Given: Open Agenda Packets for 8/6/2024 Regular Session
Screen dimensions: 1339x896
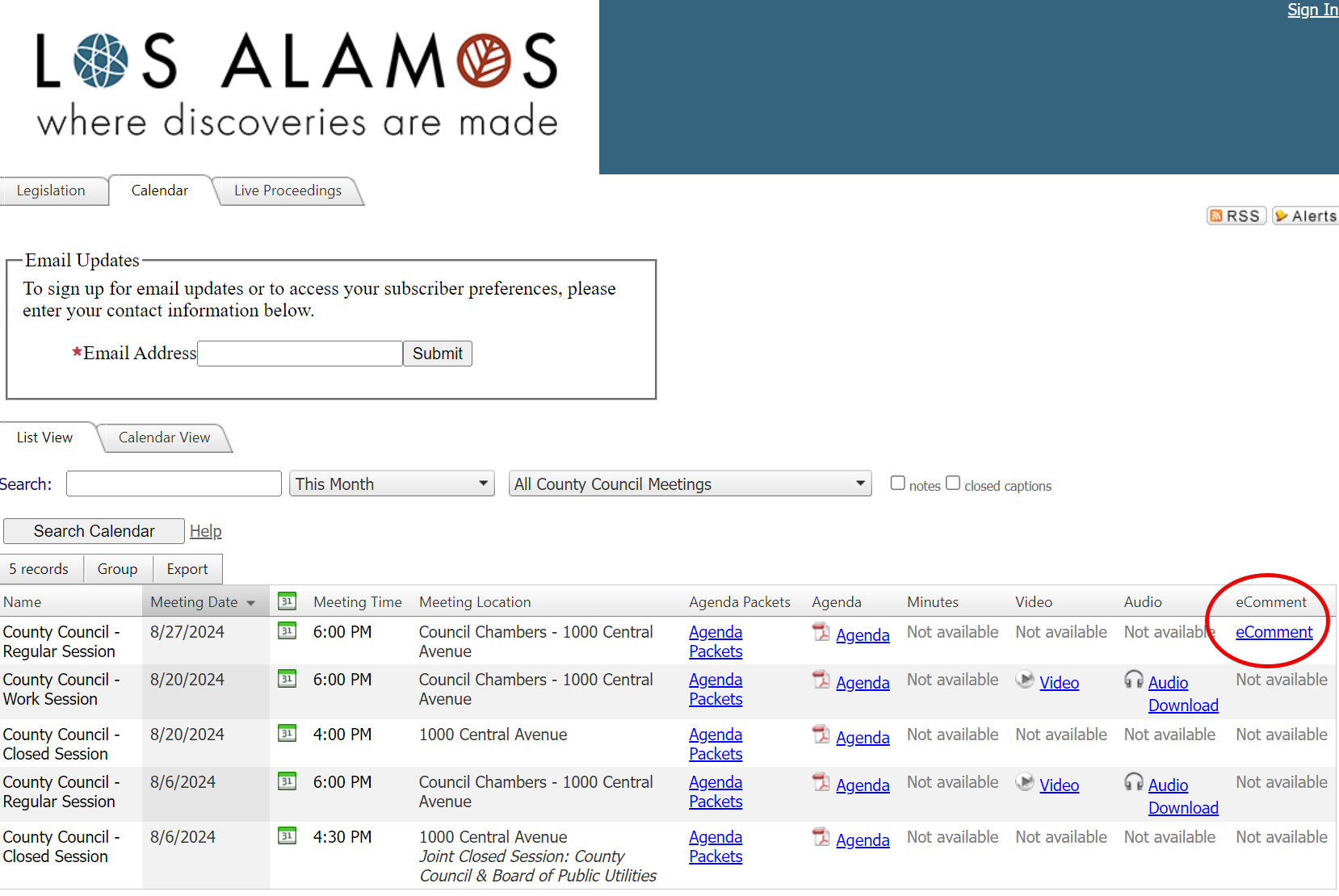Looking at the screenshot, I should pyautogui.click(x=716, y=792).
